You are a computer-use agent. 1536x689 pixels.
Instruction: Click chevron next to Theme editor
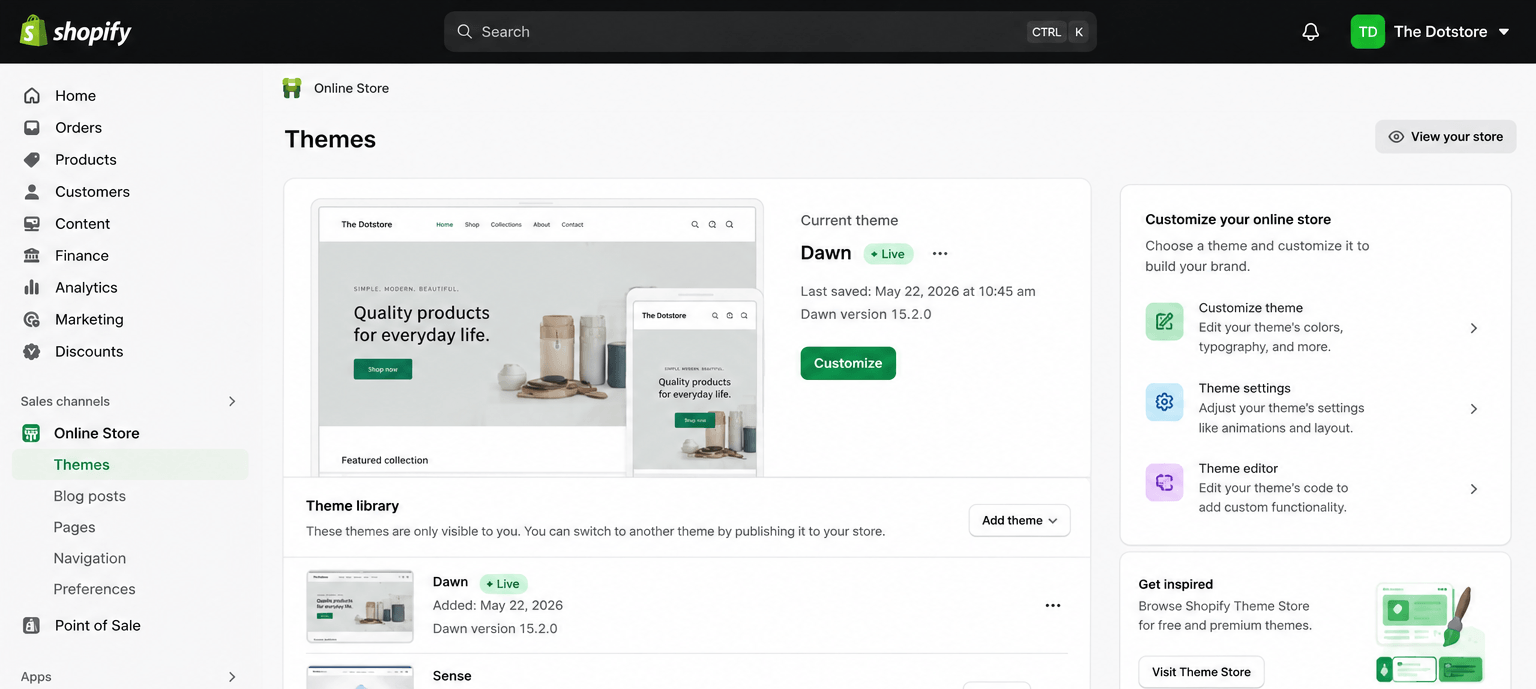[x=1474, y=489]
